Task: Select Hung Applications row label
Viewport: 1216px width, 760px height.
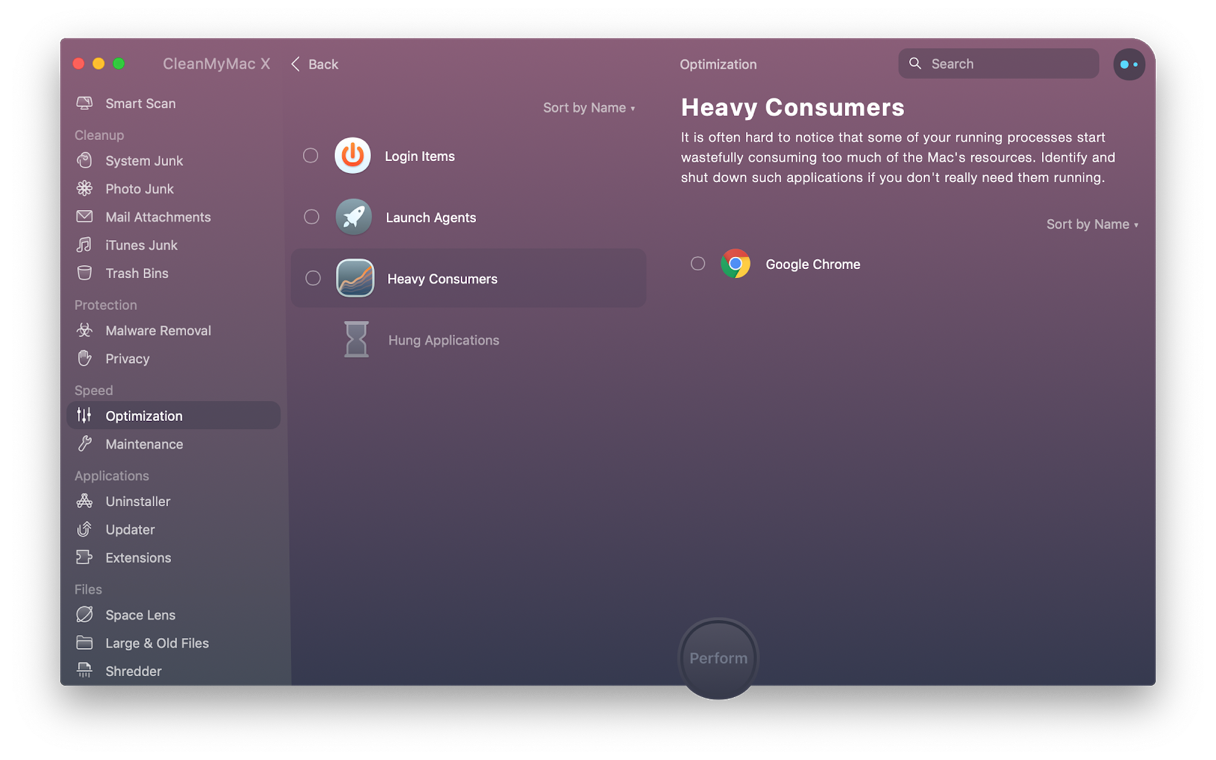Action: coord(444,340)
